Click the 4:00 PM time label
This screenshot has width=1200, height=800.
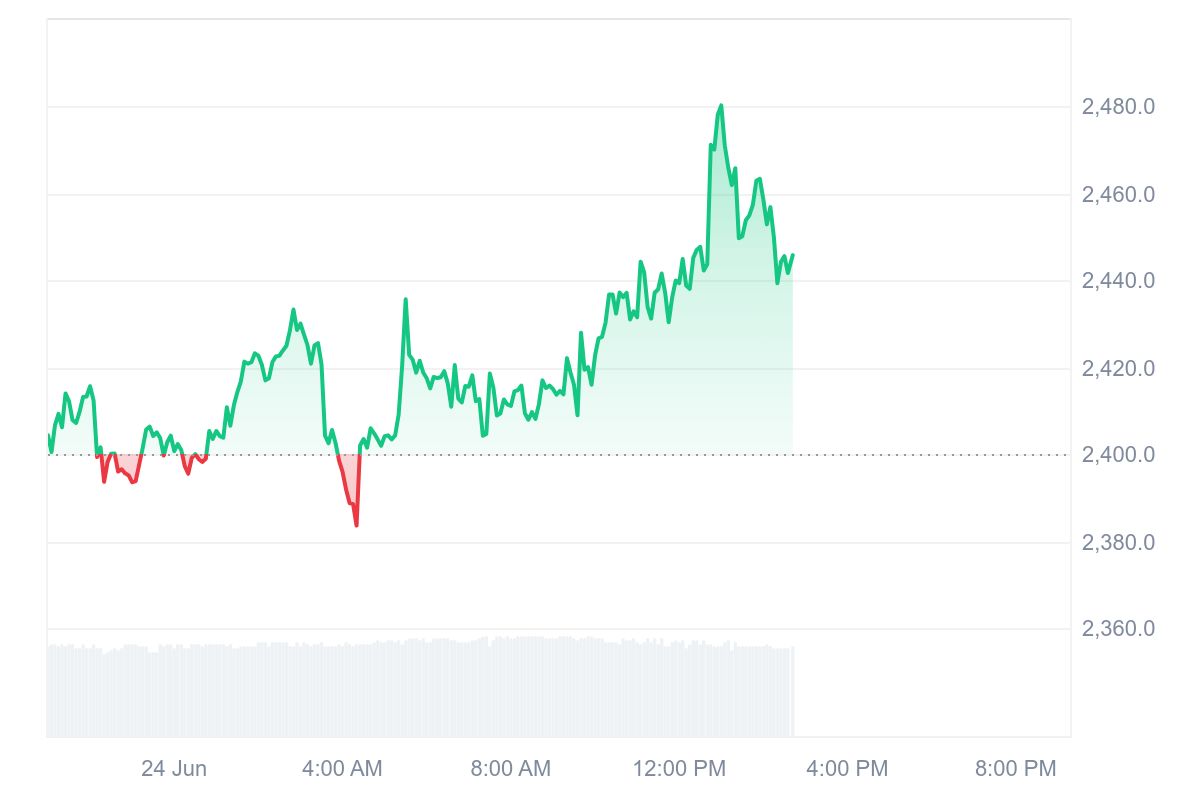click(848, 768)
